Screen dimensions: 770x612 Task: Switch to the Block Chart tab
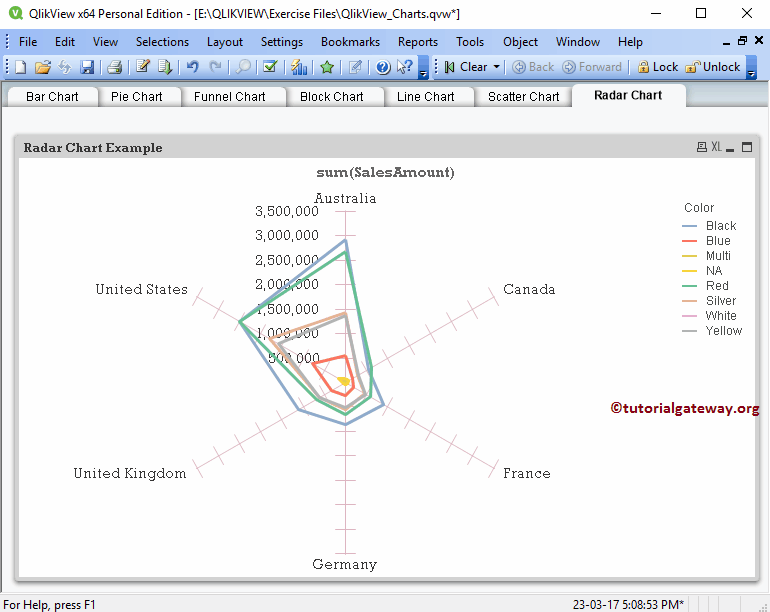click(331, 97)
